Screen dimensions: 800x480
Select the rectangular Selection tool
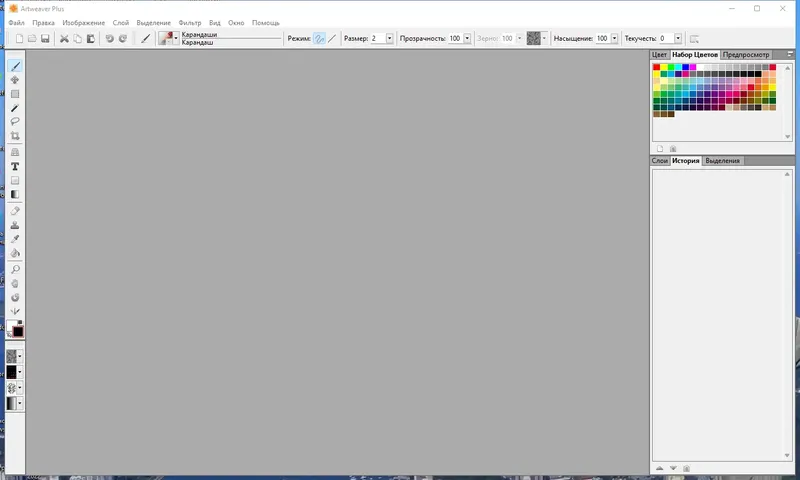click(x=15, y=94)
